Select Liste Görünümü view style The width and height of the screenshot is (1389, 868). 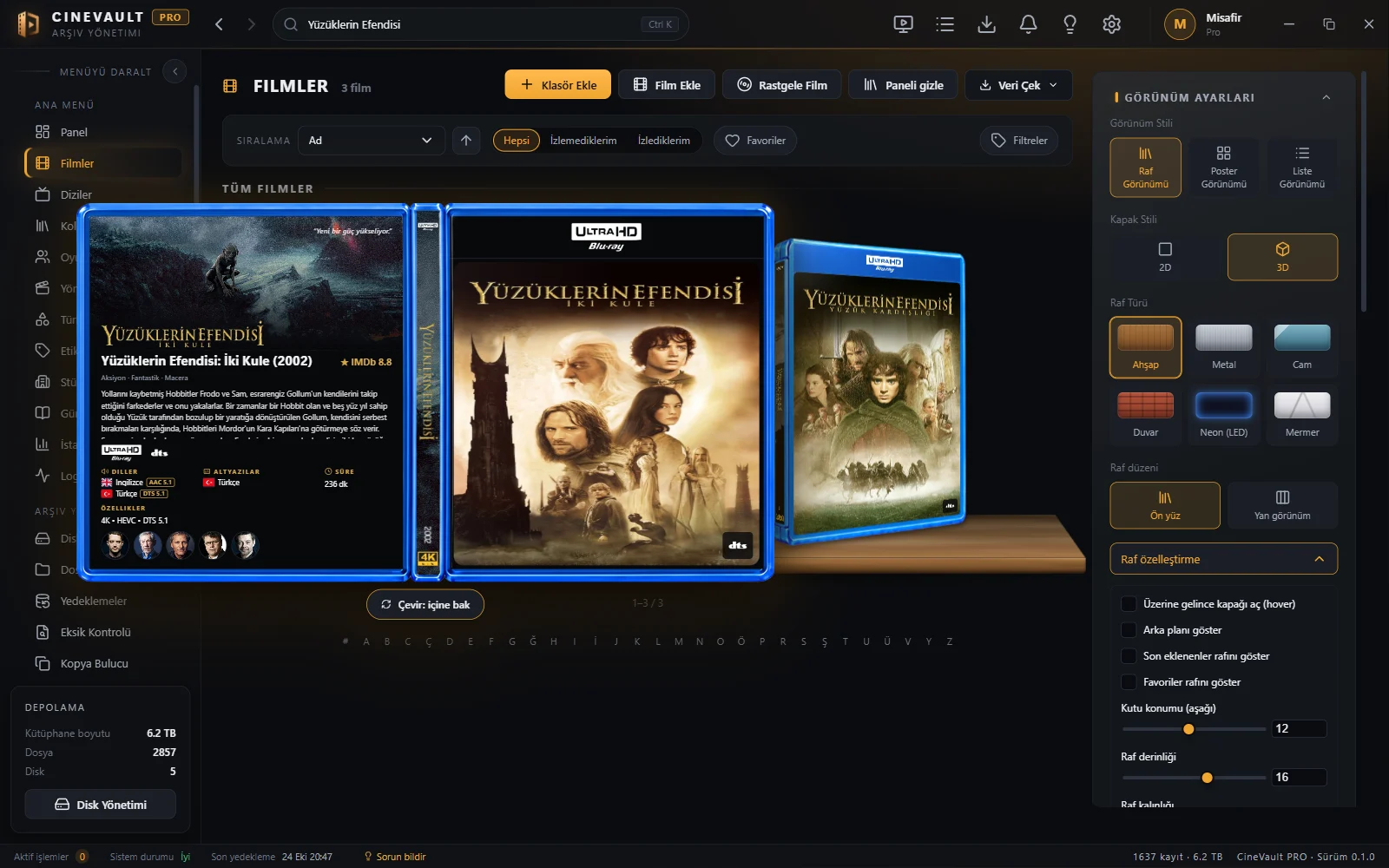(1301, 168)
